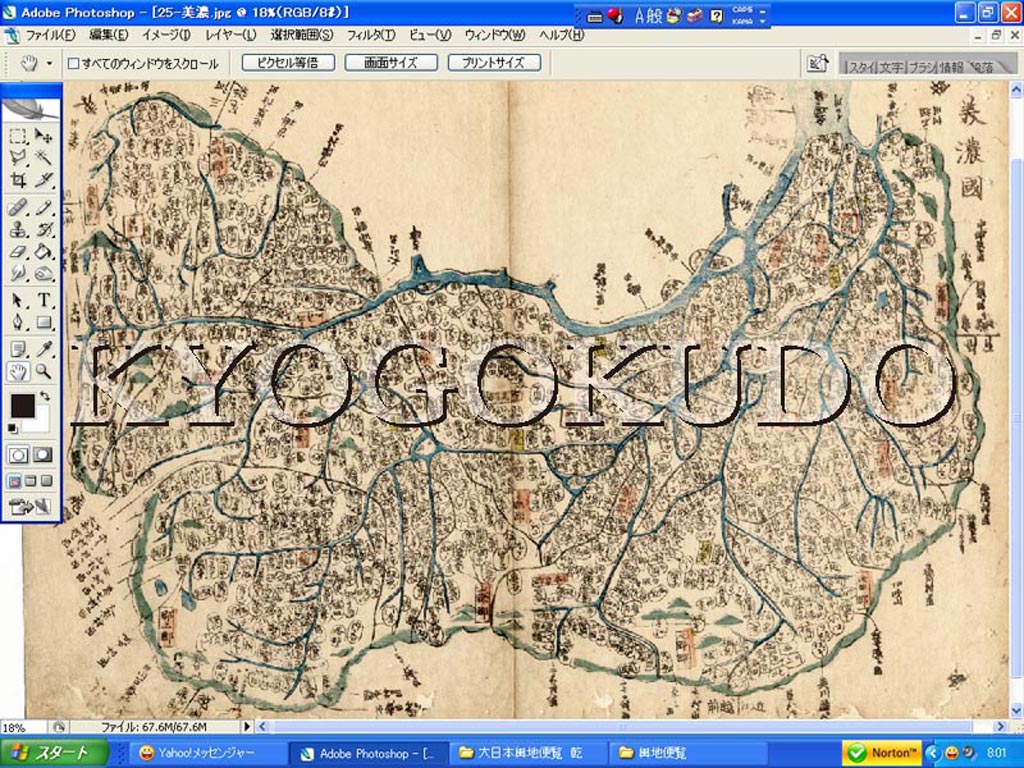Image resolution: width=1024 pixels, height=768 pixels.
Task: Open the ファイル(F) menu
Action: tap(50, 35)
